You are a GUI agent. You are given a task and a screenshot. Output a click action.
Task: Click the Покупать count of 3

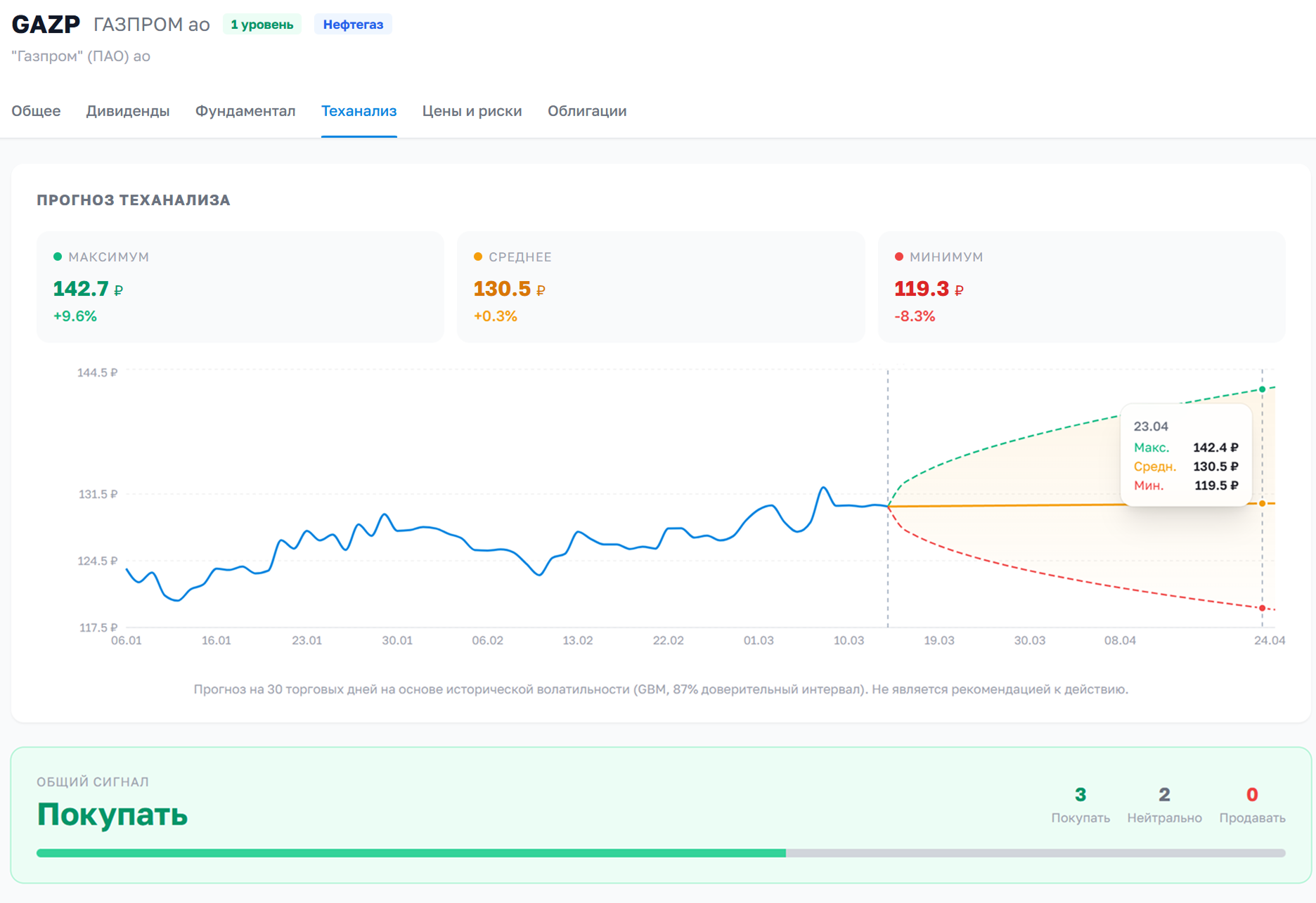(x=1080, y=795)
